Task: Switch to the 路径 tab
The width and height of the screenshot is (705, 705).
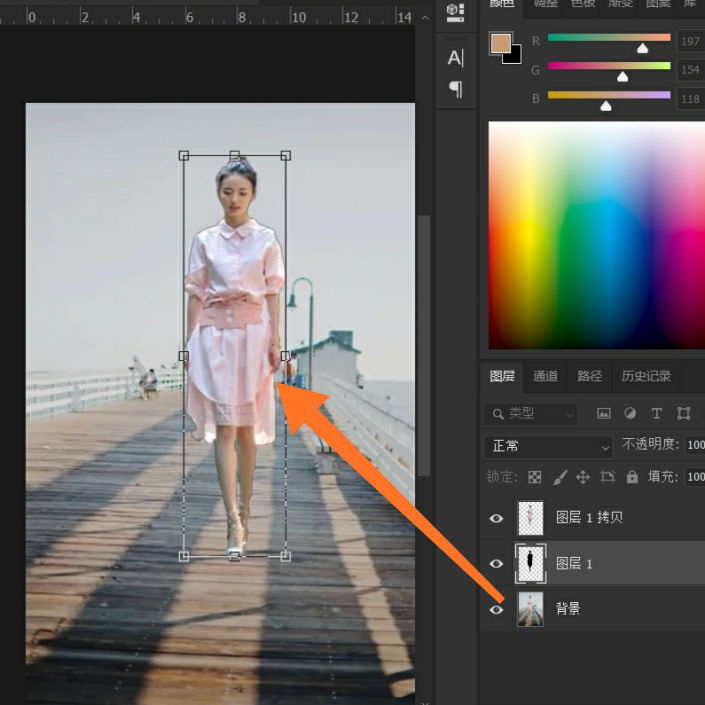Action: [x=589, y=376]
